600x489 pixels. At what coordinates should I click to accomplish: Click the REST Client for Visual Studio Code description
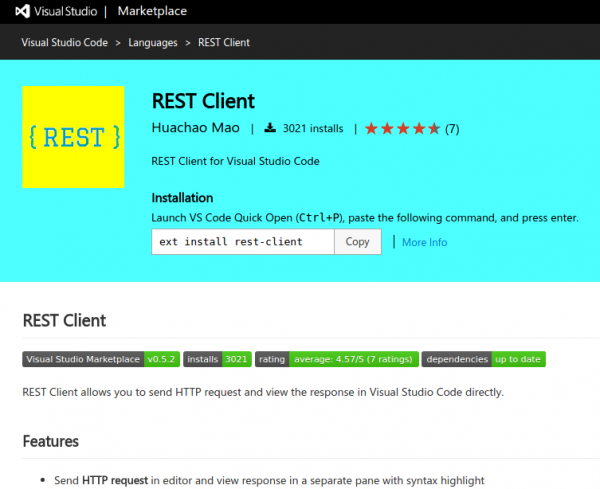coord(235,161)
